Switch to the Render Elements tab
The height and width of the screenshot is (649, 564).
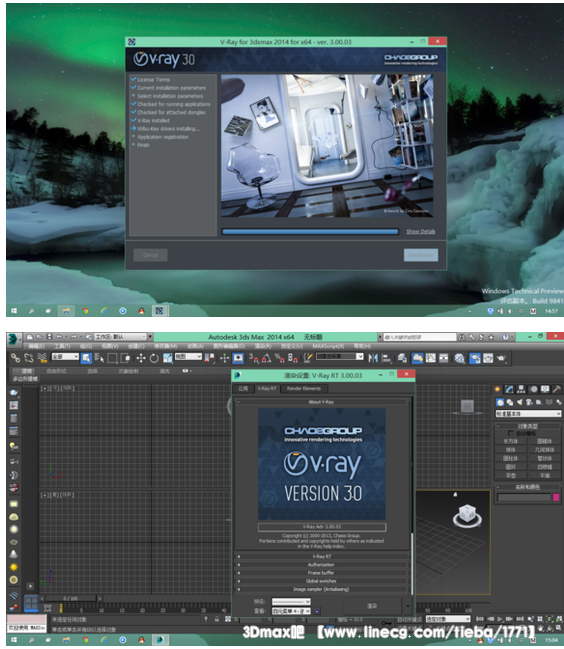(304, 388)
